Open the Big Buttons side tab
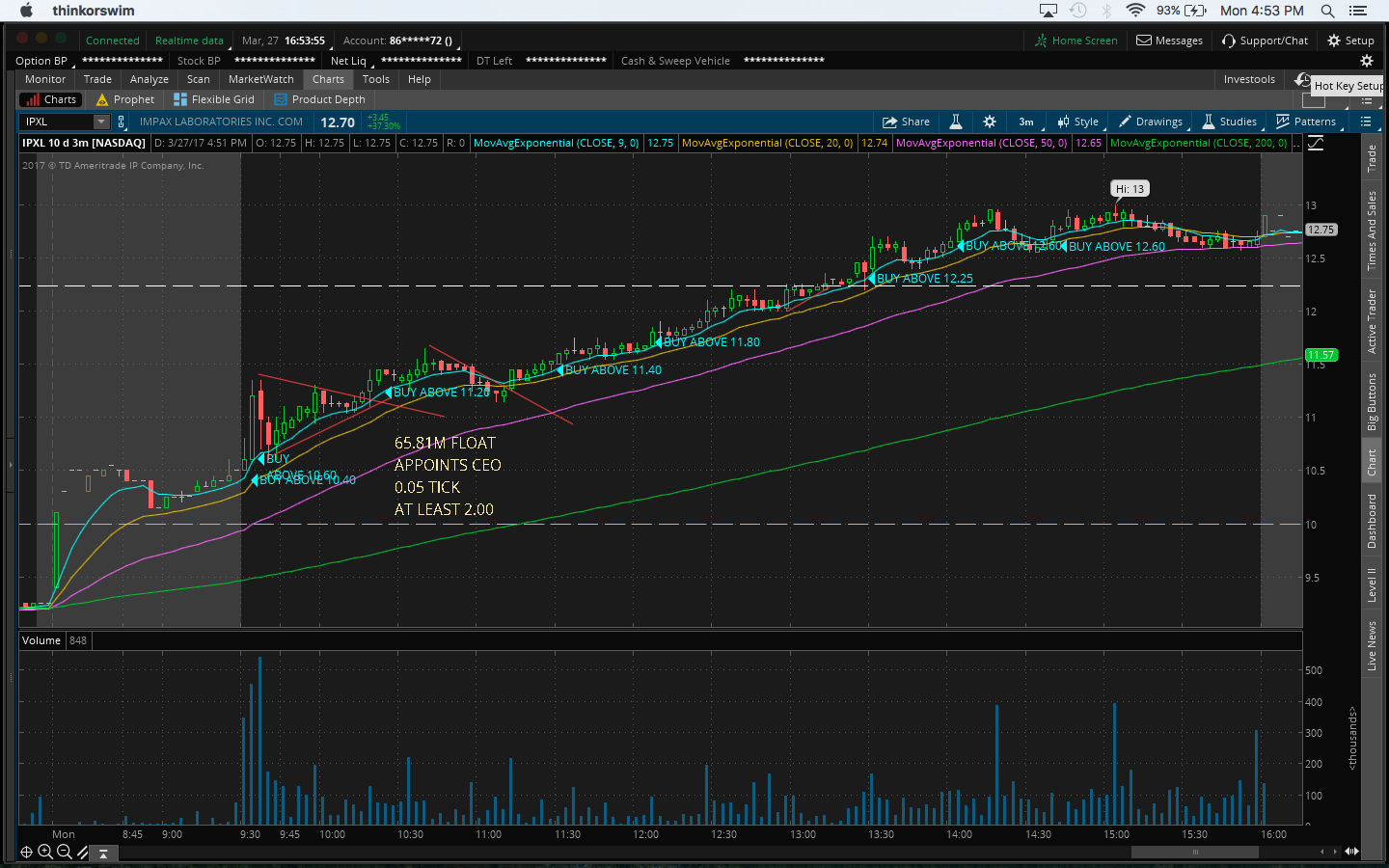This screenshot has height=868, width=1389. tap(1372, 401)
